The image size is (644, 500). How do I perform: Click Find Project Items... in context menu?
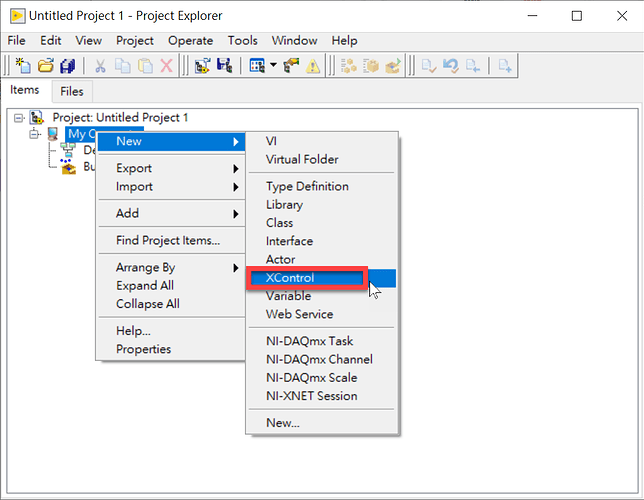pos(167,240)
